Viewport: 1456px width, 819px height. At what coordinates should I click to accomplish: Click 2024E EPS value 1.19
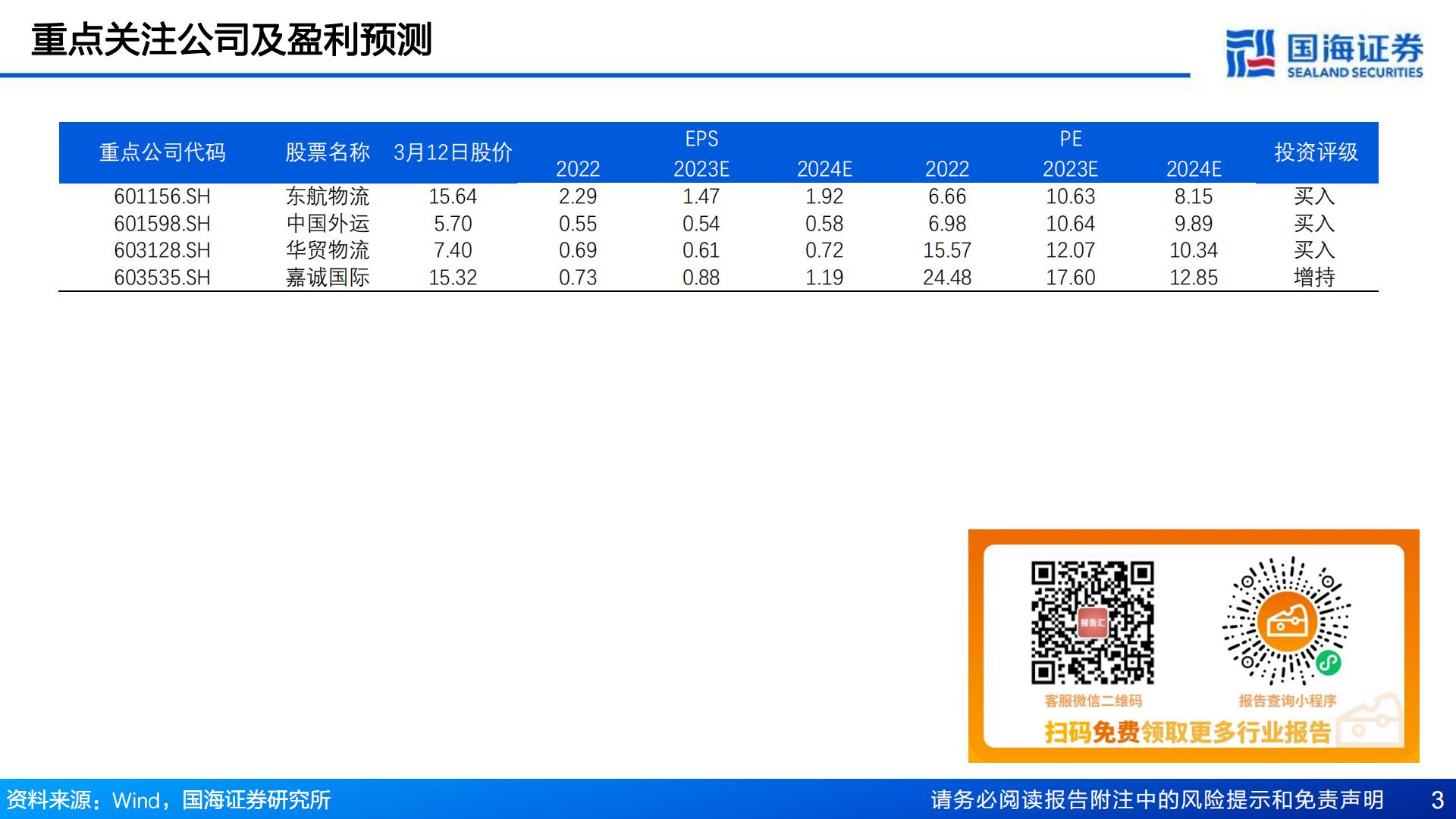(824, 278)
